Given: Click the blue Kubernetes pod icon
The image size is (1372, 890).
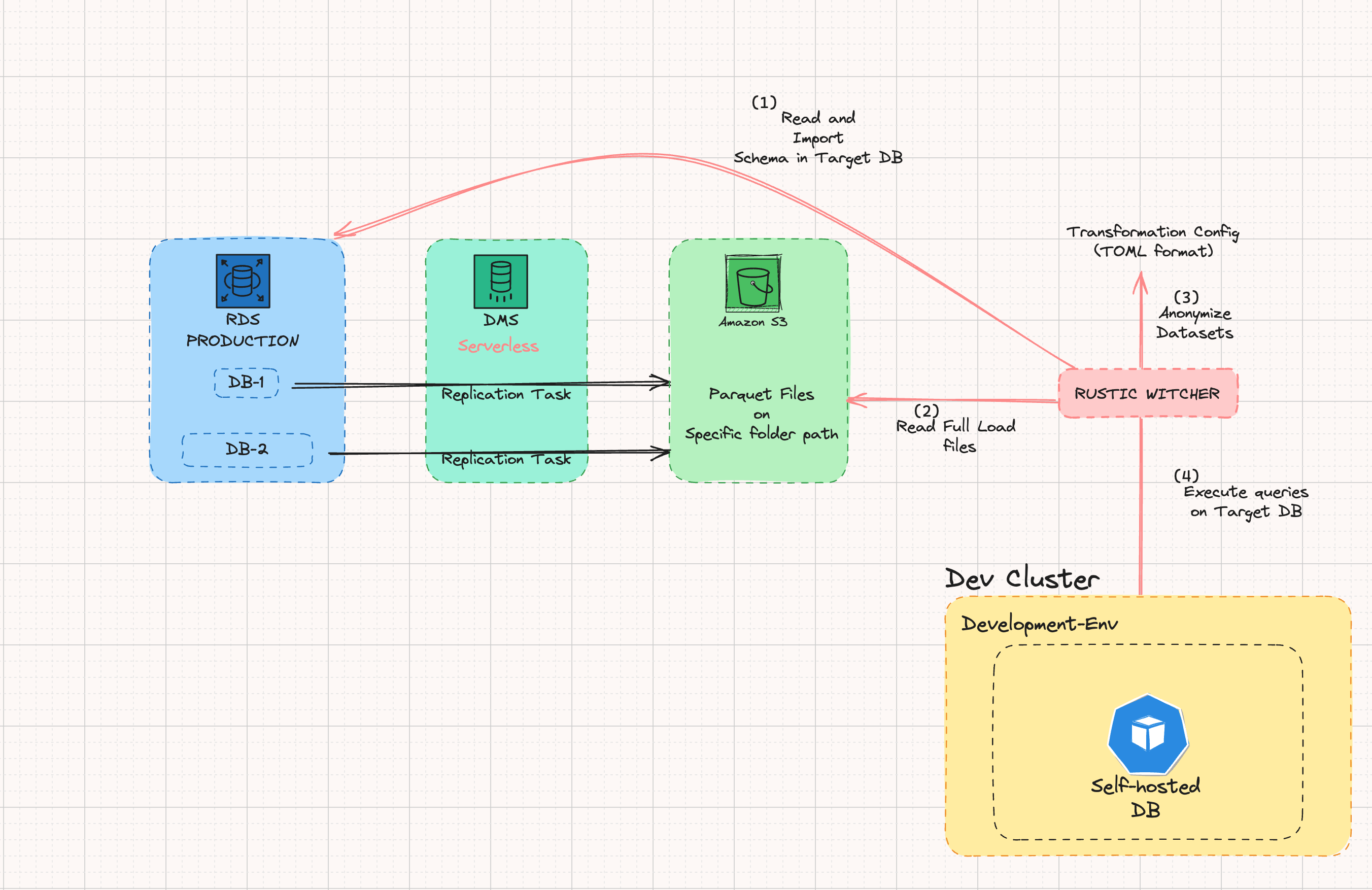Looking at the screenshot, I should (1147, 734).
